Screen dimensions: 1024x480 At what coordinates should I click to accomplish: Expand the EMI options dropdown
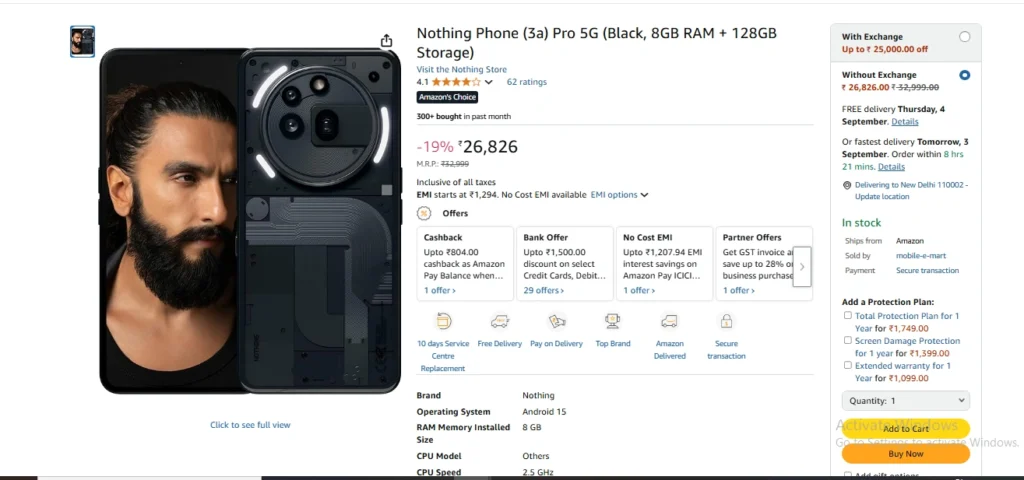coord(619,195)
